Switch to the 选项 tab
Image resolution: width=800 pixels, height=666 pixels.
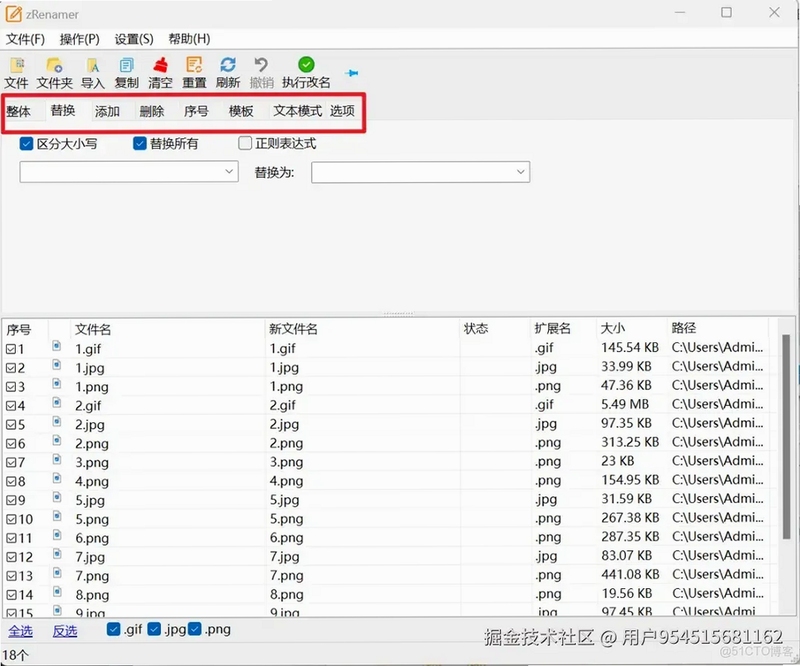coord(342,111)
